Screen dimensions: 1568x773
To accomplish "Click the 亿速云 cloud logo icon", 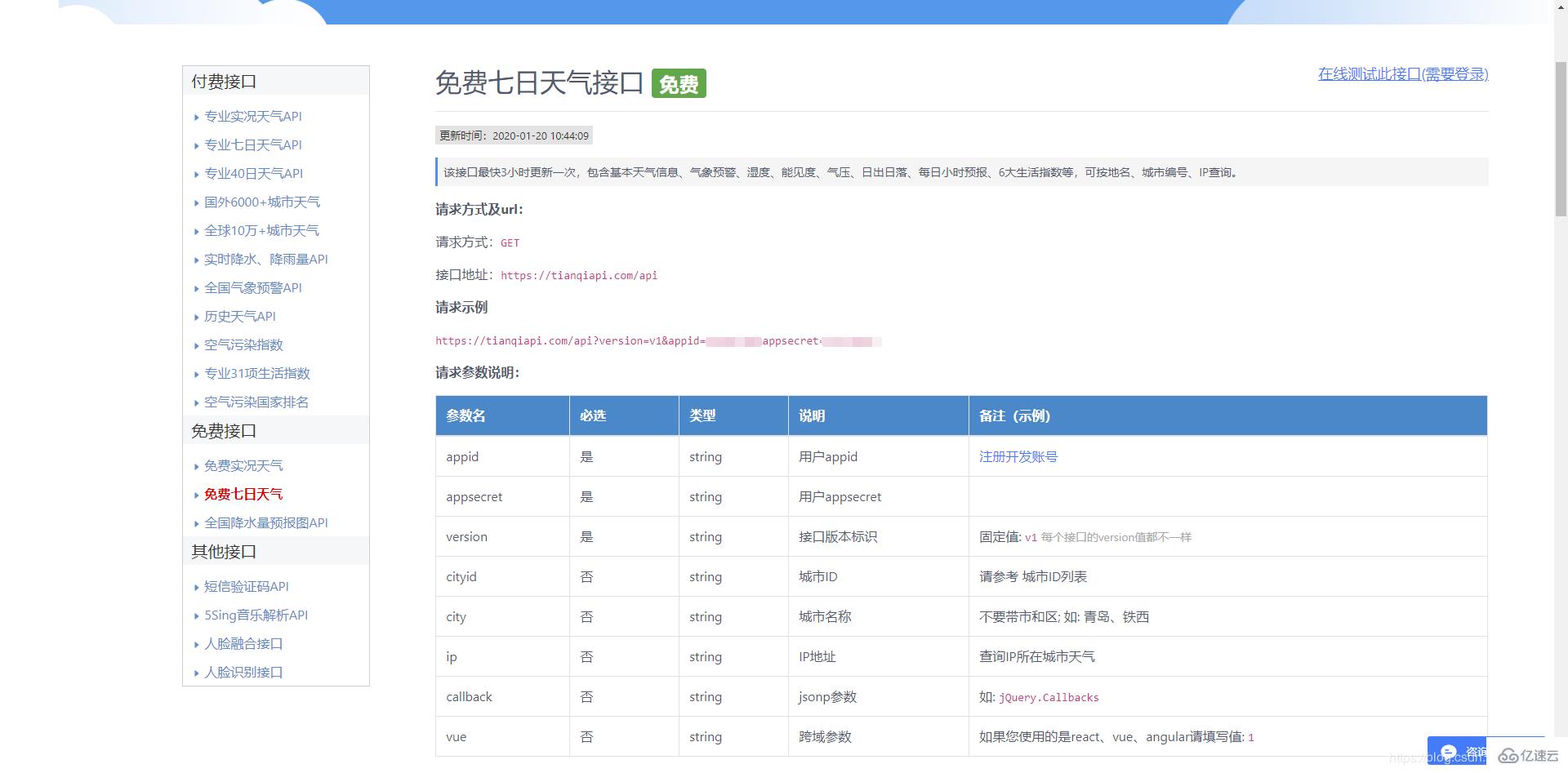I will [x=1508, y=757].
